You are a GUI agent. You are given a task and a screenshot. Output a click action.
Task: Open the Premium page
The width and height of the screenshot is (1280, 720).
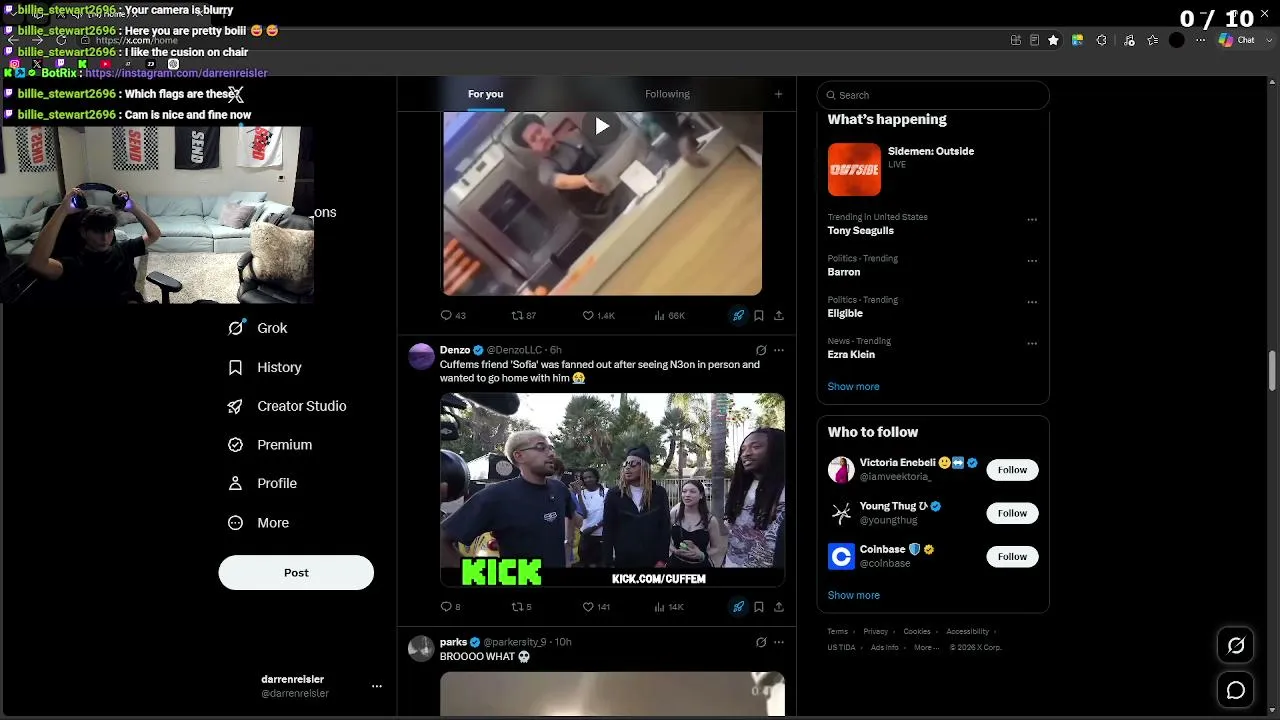click(x=270, y=444)
